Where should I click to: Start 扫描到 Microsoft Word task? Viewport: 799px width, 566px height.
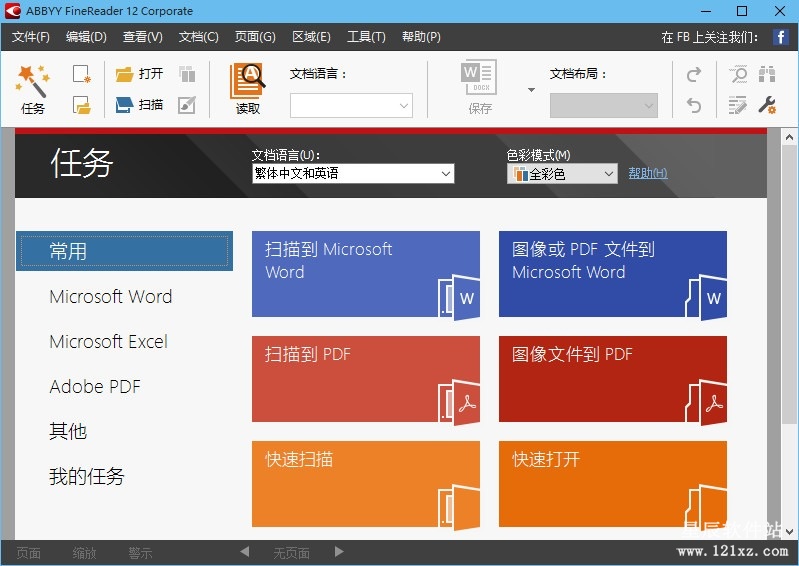[x=366, y=274]
